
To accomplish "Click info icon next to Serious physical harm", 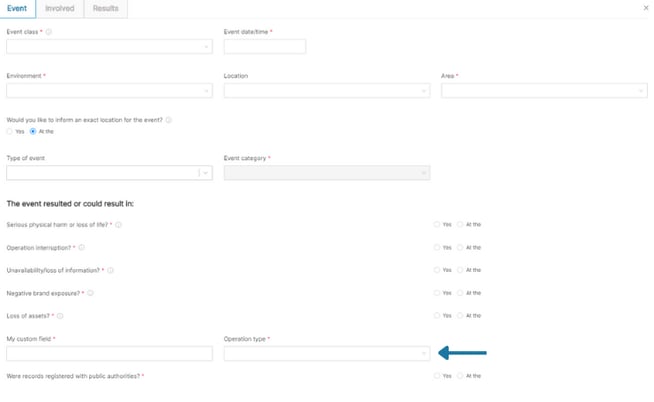I will point(118,225).
